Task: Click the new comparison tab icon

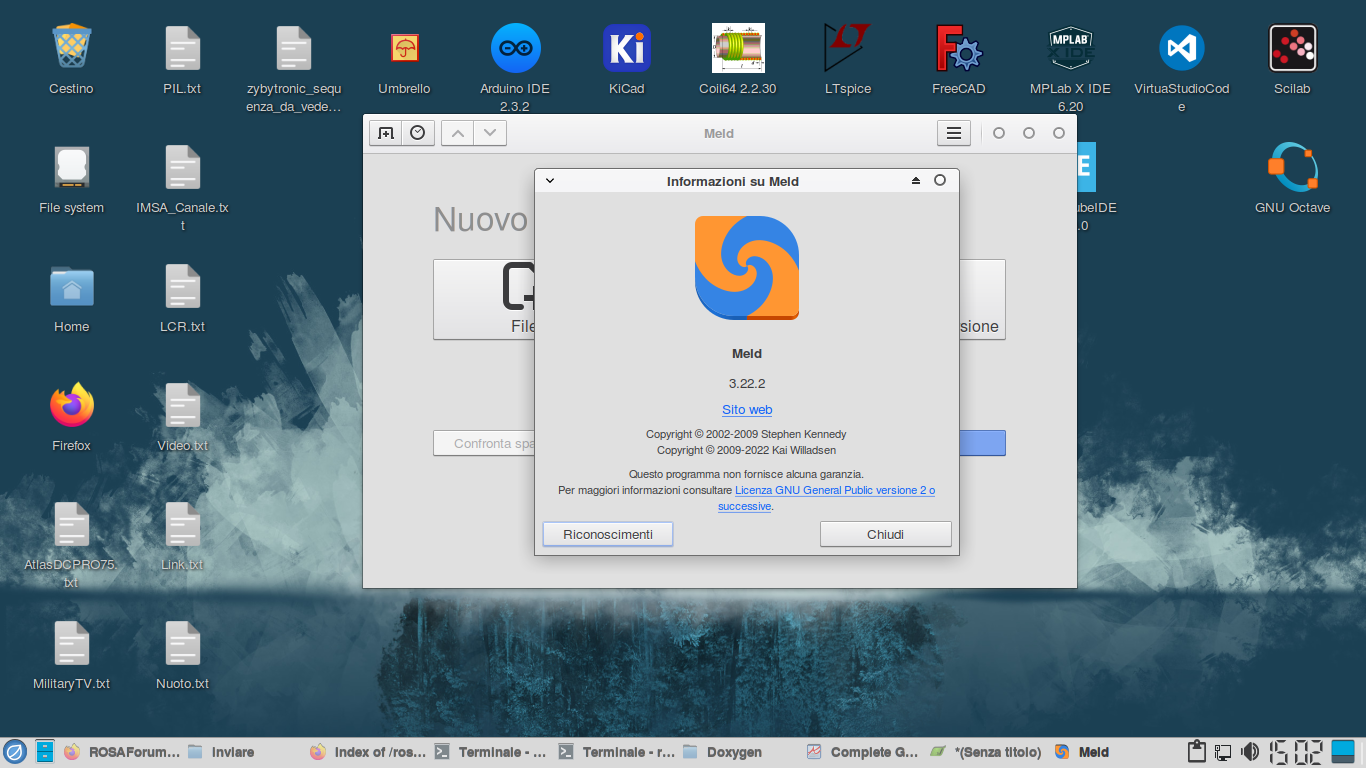Action: pyautogui.click(x=386, y=133)
